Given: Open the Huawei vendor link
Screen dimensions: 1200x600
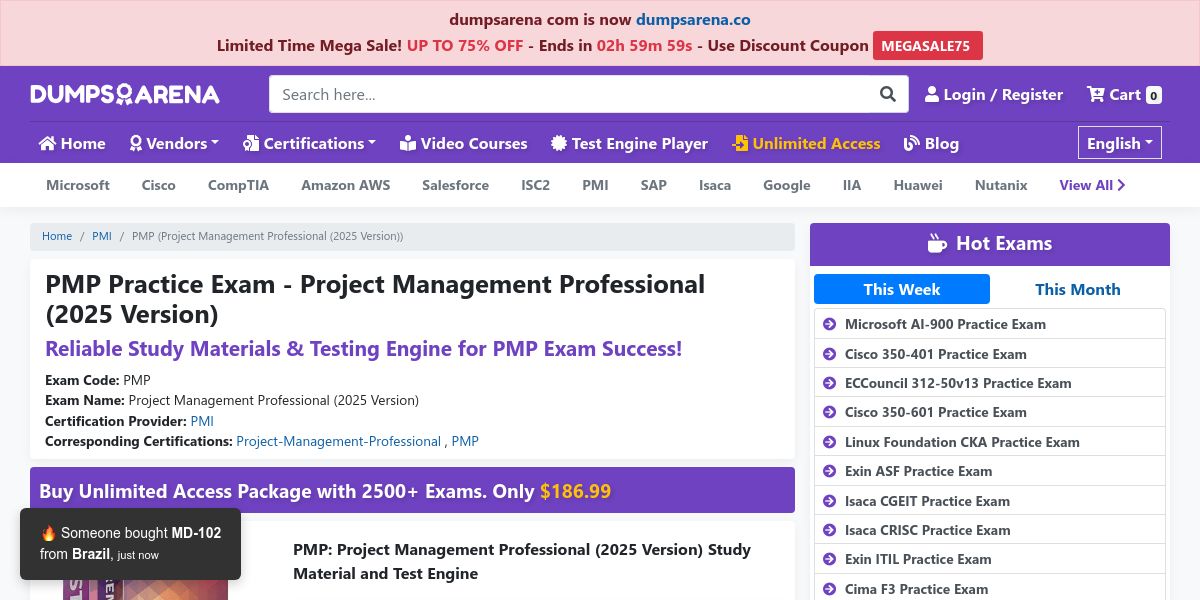Looking at the screenshot, I should 918,185.
